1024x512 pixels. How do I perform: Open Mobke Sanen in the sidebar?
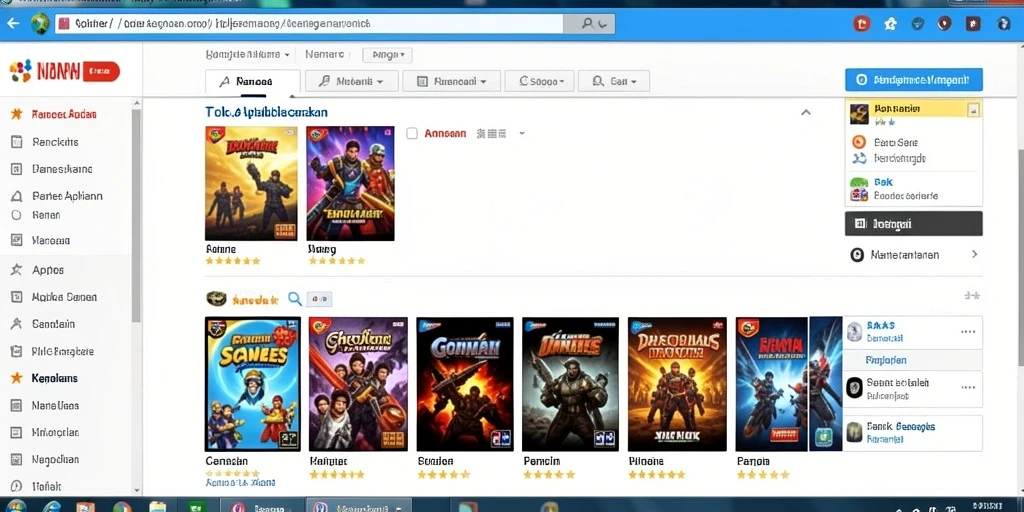click(64, 297)
